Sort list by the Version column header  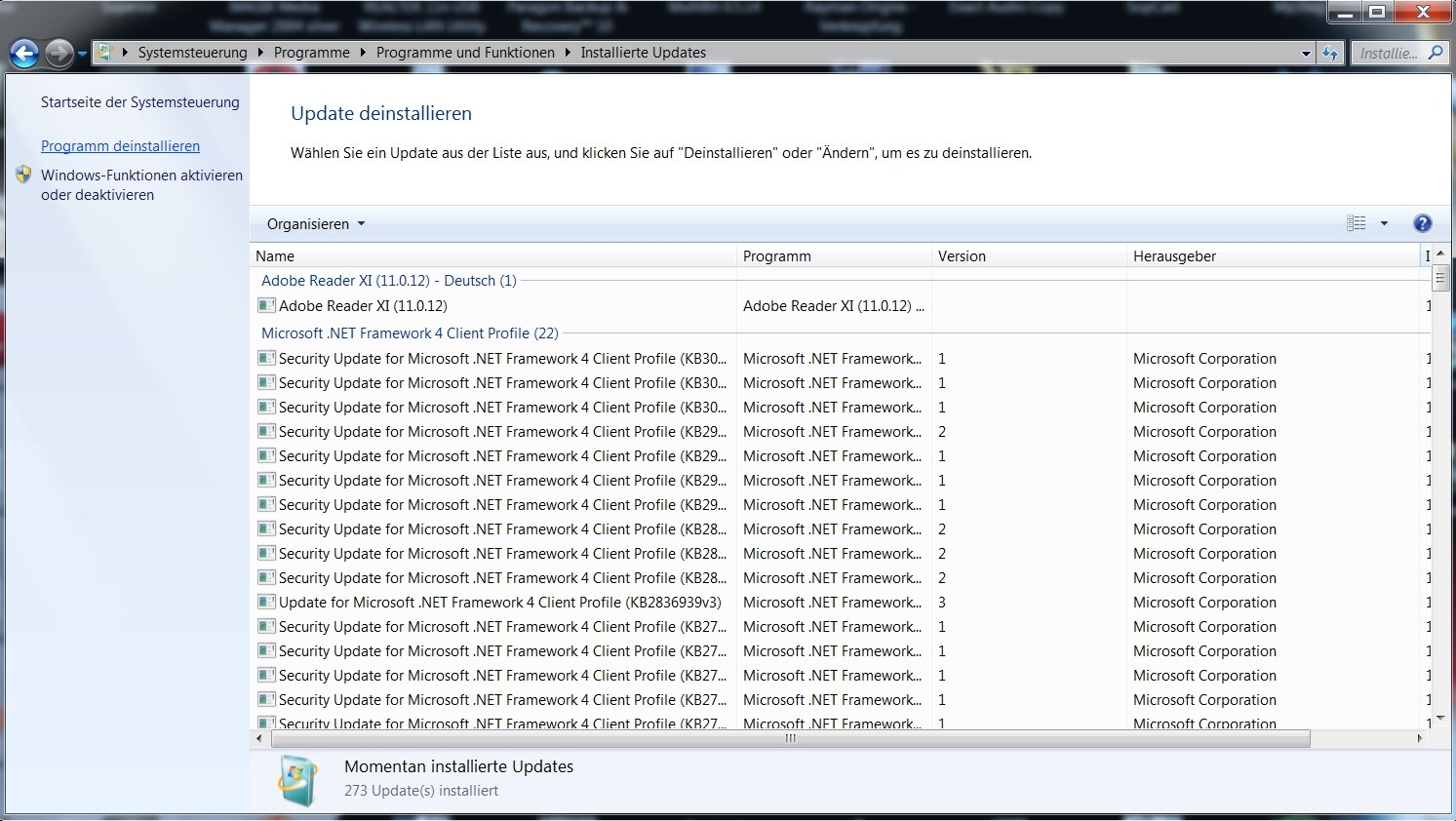click(x=1029, y=256)
